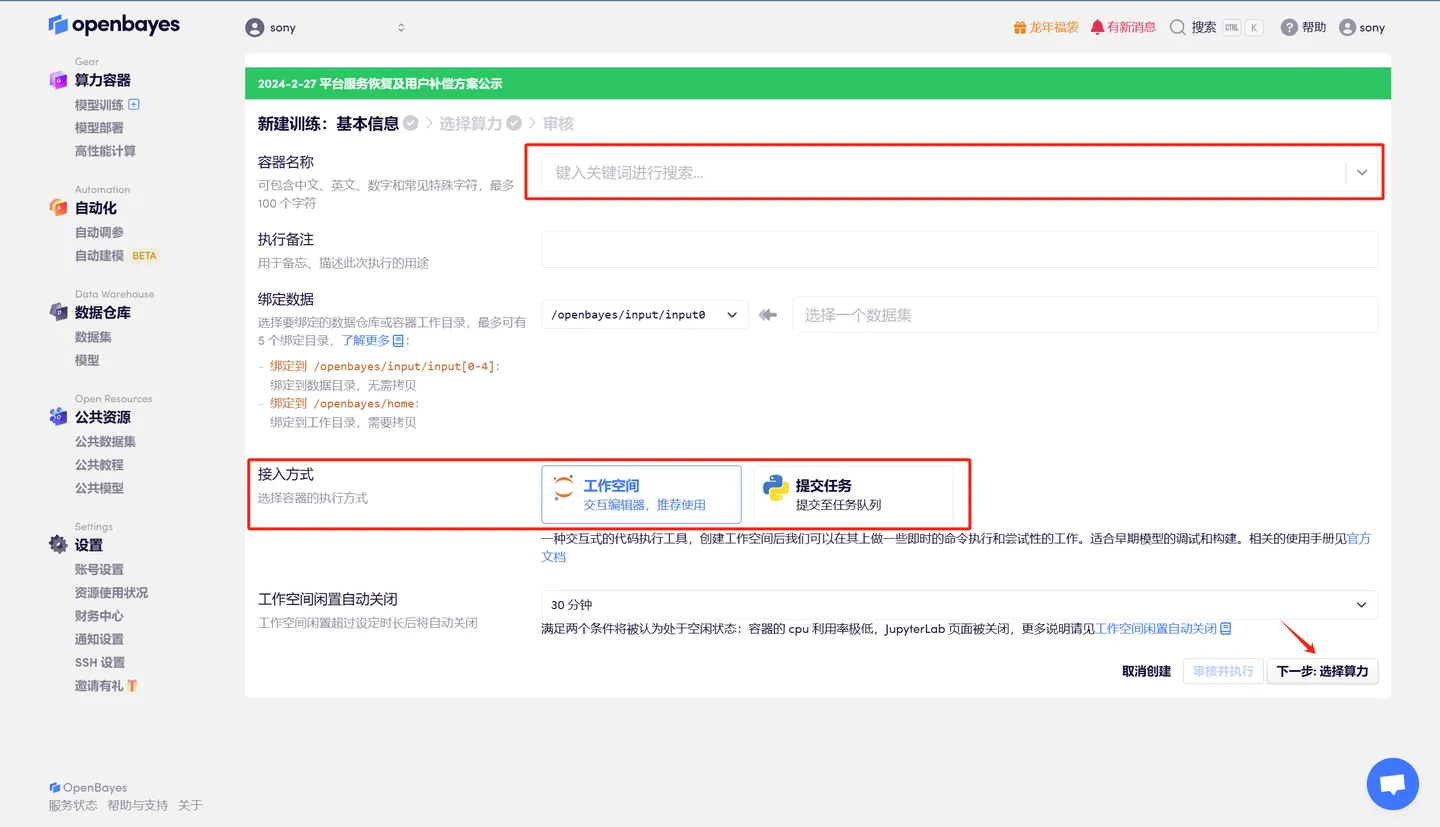Viewport: 1440px width, 827px height.
Task: Select 工作空间 as access method
Action: [x=640, y=493]
